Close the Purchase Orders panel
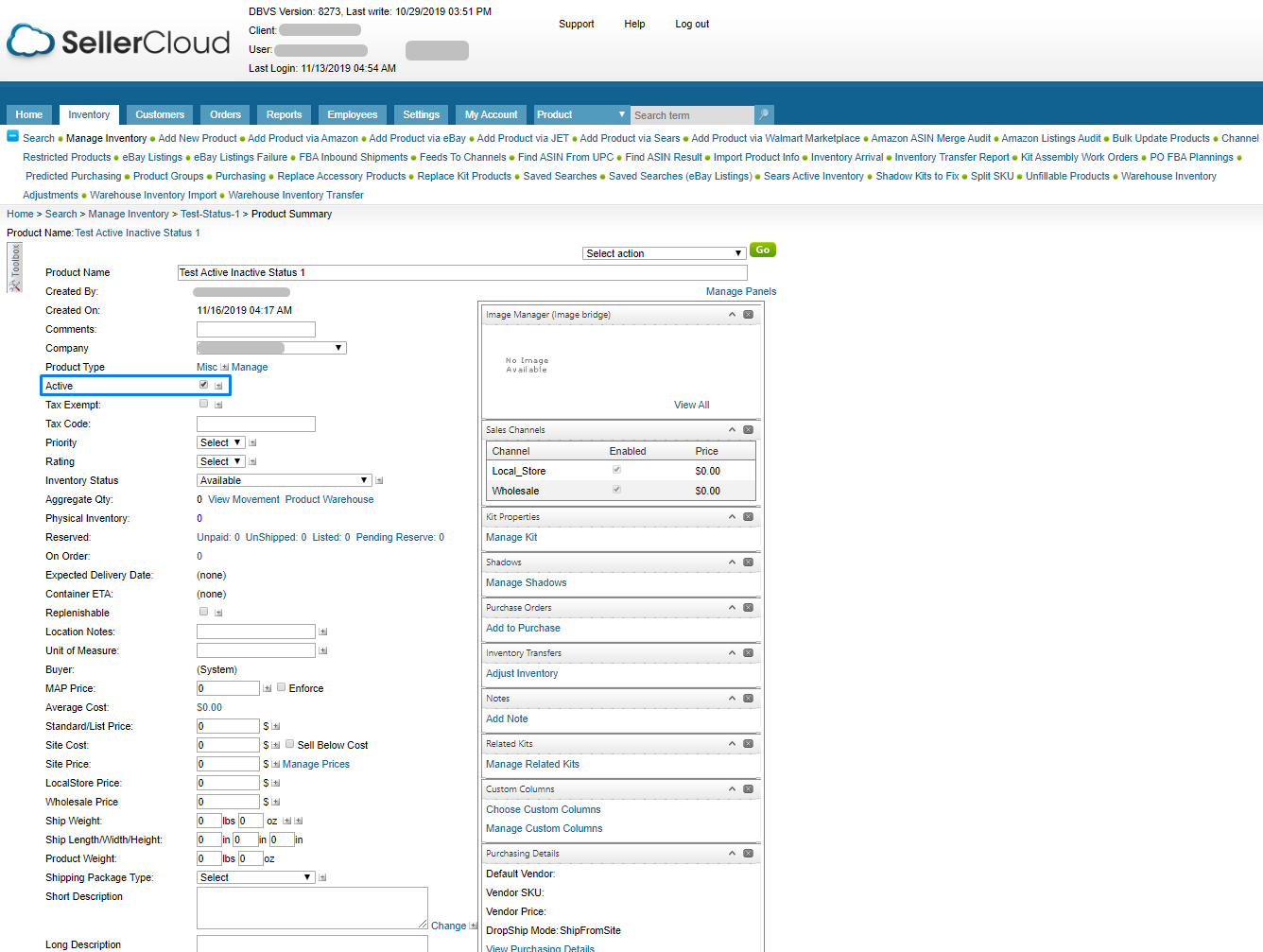 [x=748, y=608]
